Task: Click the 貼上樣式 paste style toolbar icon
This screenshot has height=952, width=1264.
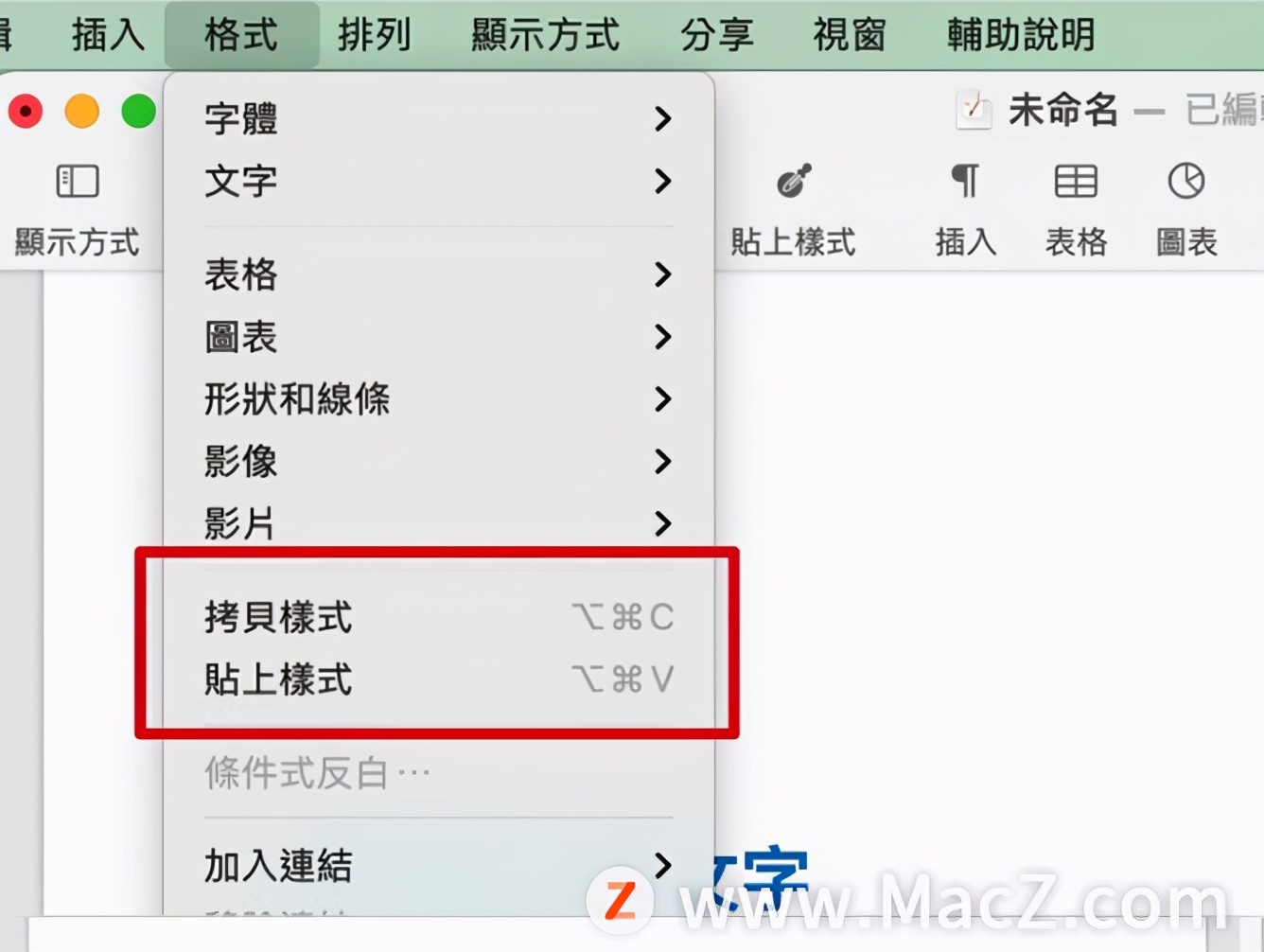Action: 793,181
